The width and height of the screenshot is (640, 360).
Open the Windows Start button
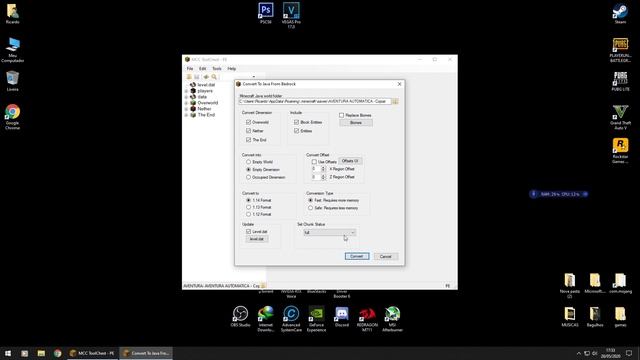point(8,353)
